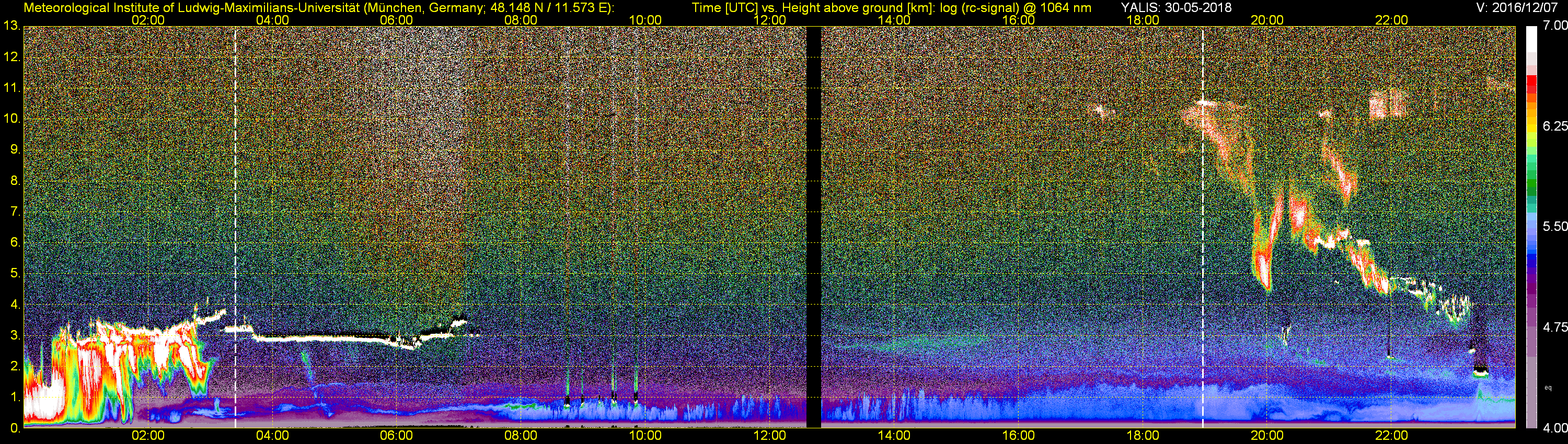Viewport: 1568px width, 444px height.
Task: Click the 'Time [UTC] vs. Height above ground' caption
Action: tap(891, 8)
